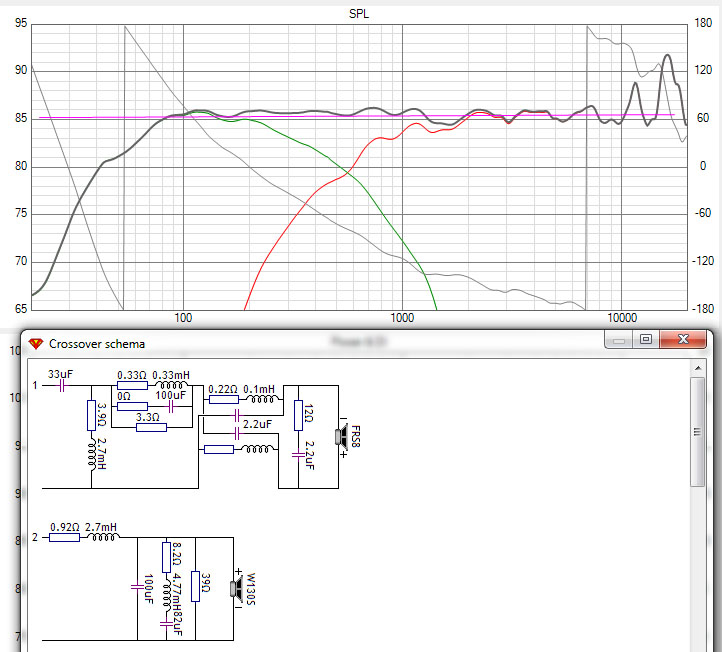Viewport: 722px width, 652px height.
Task: Click the W130S woofer driver symbol
Action: pyautogui.click(x=236, y=588)
